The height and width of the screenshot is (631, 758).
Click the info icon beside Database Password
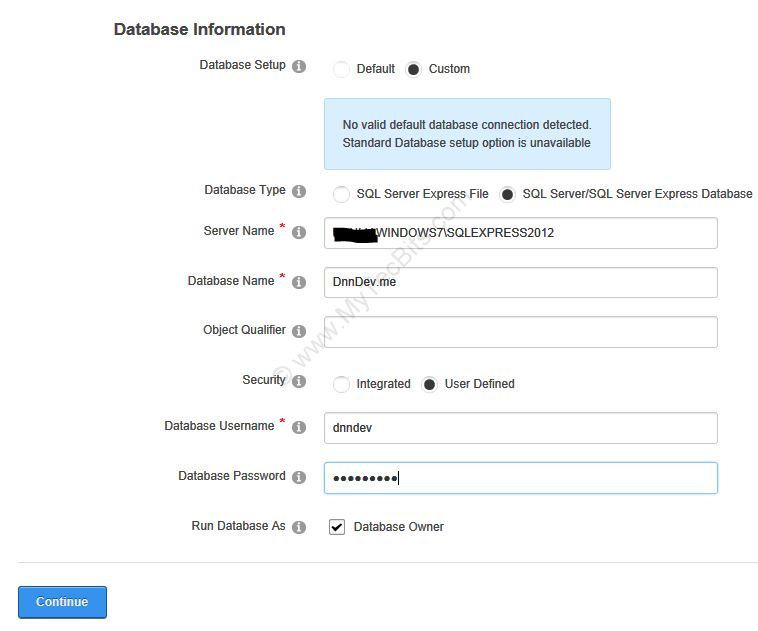click(x=299, y=477)
